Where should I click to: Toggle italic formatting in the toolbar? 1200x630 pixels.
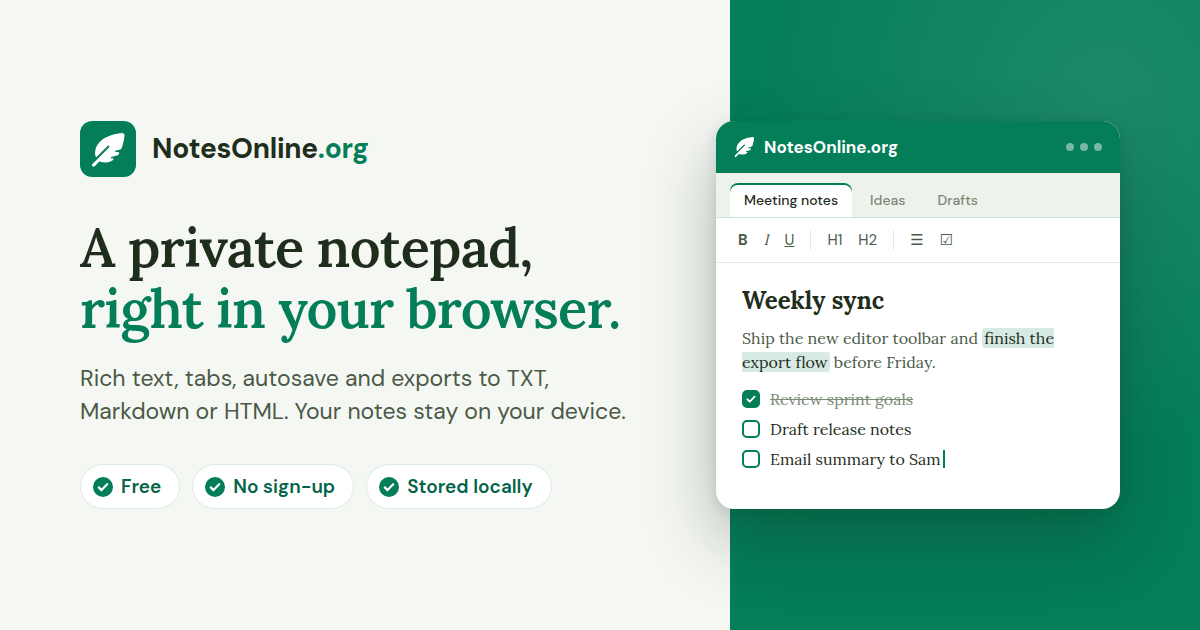pos(767,240)
